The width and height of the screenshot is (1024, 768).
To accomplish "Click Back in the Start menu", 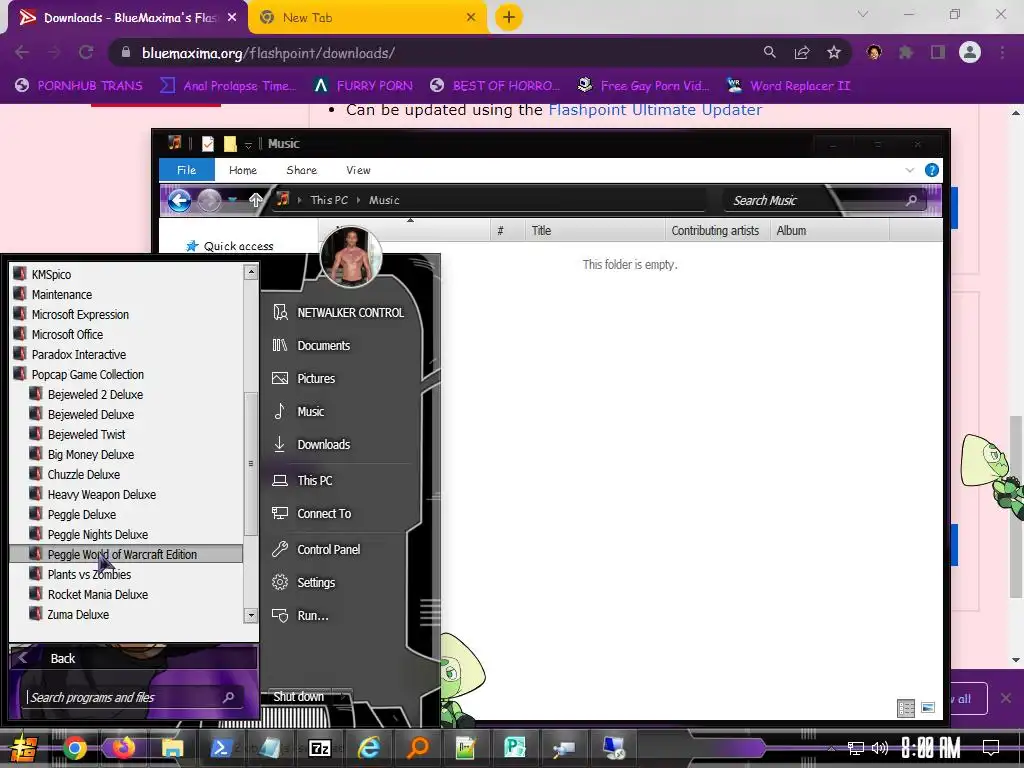I will 63,658.
